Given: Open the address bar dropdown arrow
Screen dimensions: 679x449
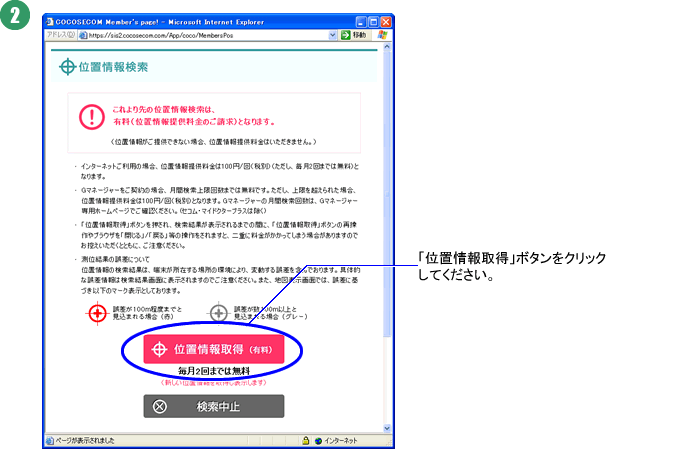Looking at the screenshot, I should tap(333, 36).
